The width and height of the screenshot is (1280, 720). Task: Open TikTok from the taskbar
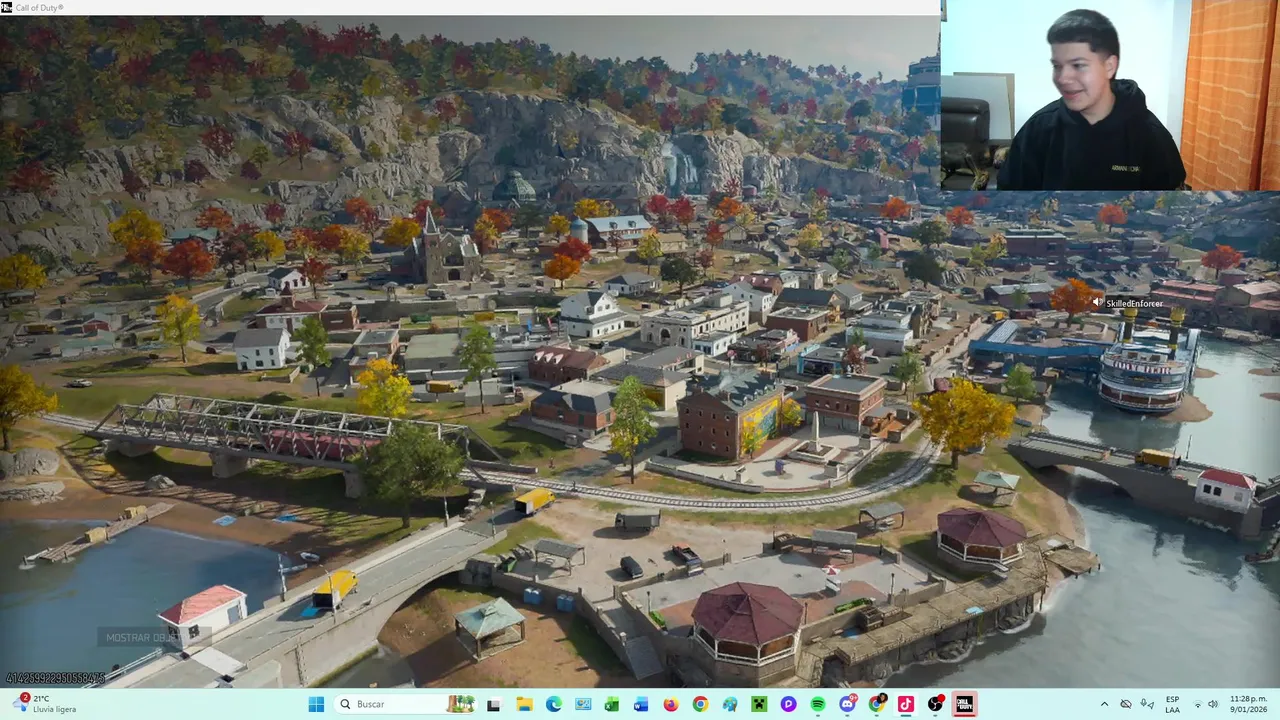[906, 704]
